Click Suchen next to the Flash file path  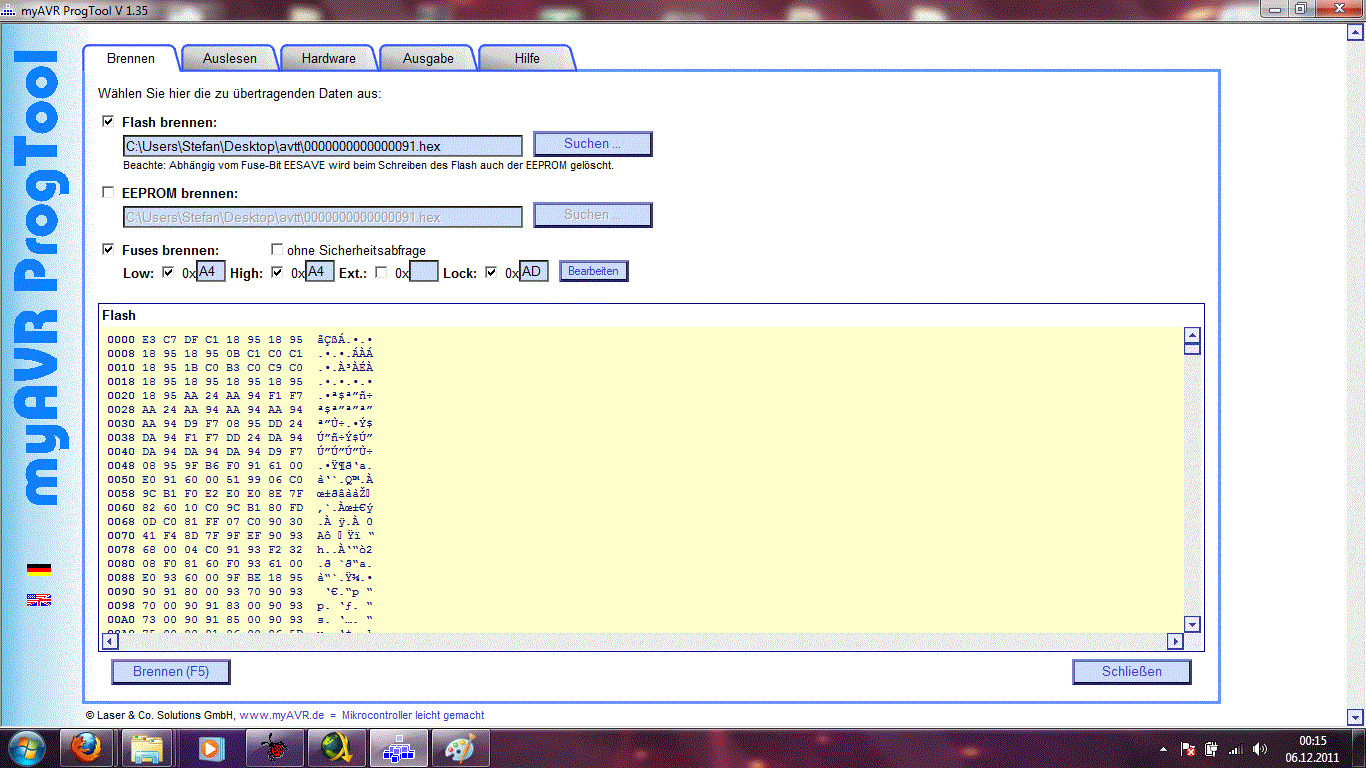(x=593, y=144)
